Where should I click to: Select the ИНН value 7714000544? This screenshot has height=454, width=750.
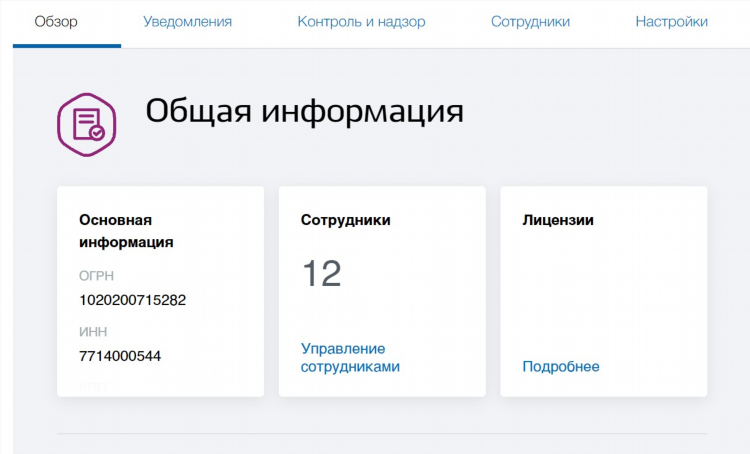click(120, 356)
